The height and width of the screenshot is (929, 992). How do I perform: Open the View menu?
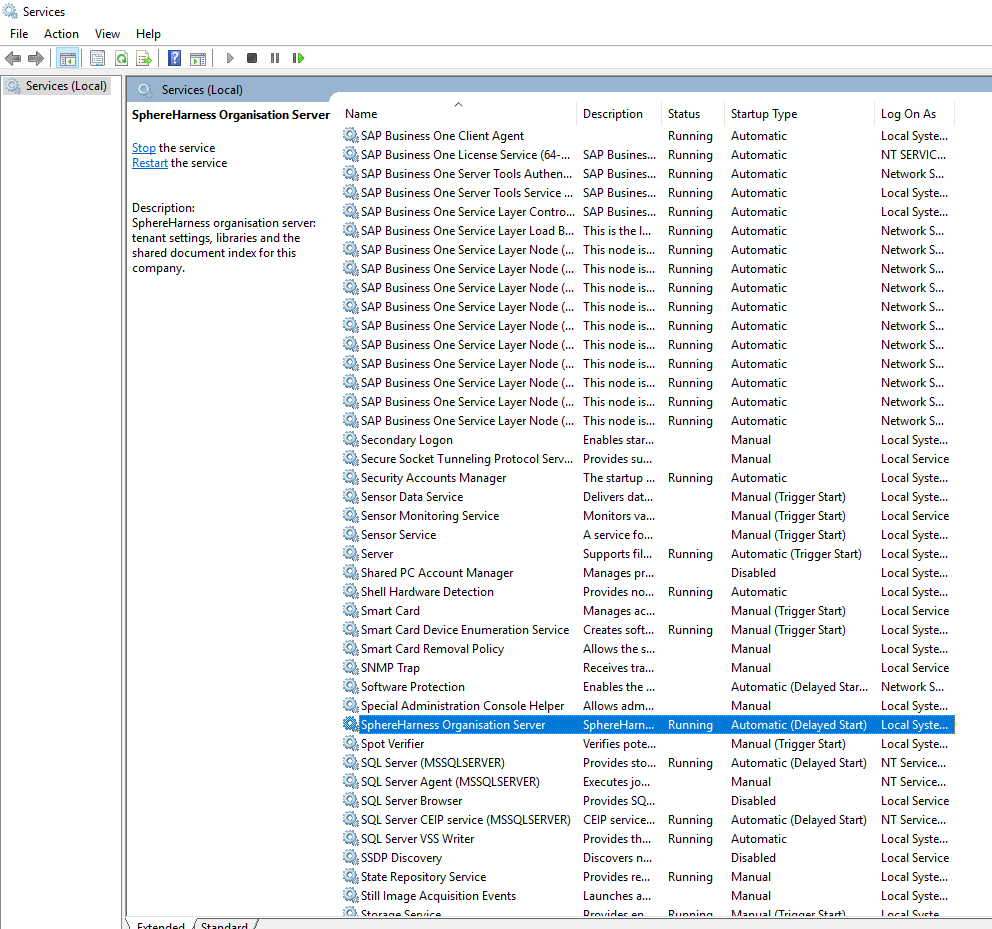click(107, 34)
